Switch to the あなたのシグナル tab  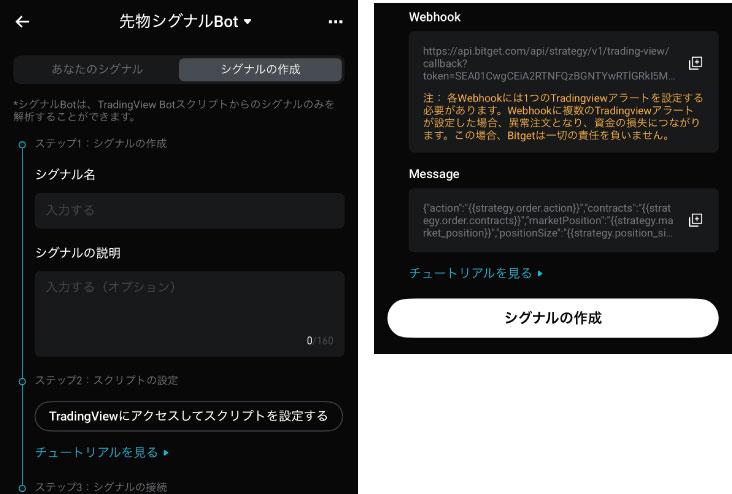pyautogui.click(x=97, y=69)
